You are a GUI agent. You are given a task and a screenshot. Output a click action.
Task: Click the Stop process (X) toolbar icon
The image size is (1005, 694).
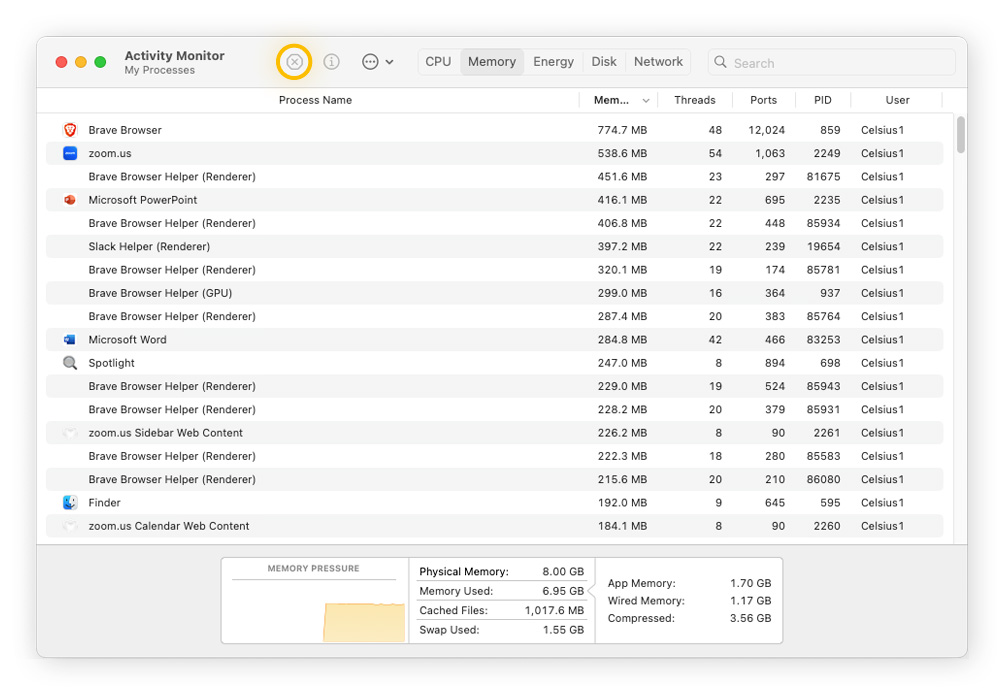[x=294, y=62]
